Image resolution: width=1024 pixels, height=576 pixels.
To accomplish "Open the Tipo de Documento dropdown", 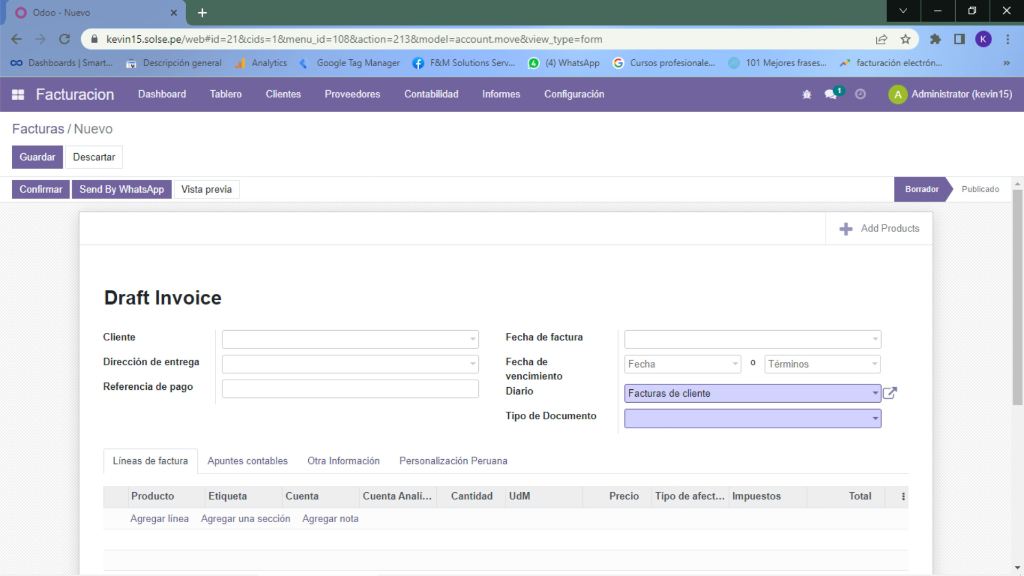I will (752, 418).
